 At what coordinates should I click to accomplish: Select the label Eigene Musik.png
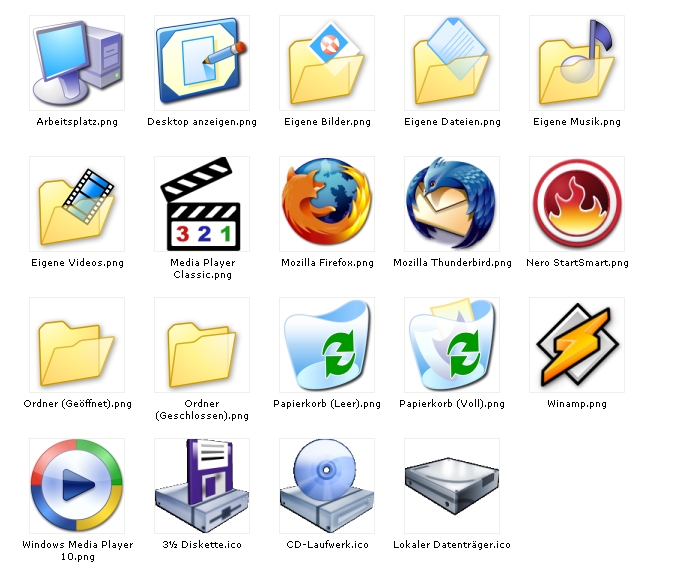tap(577, 122)
